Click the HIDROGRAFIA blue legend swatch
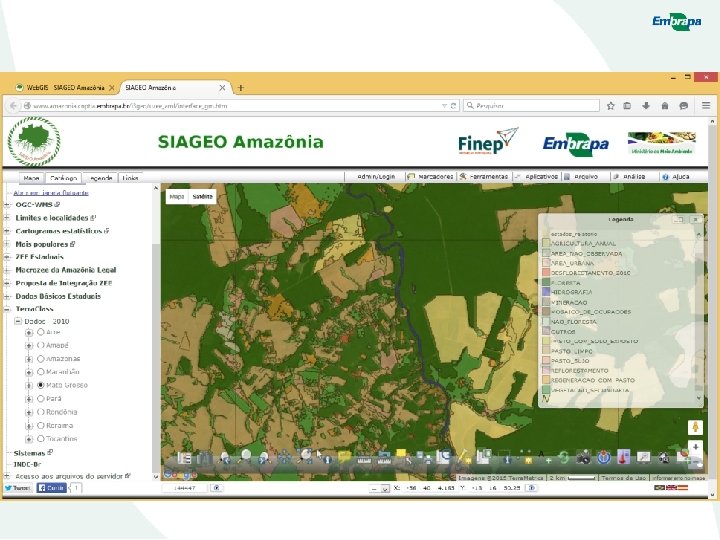 [546, 292]
